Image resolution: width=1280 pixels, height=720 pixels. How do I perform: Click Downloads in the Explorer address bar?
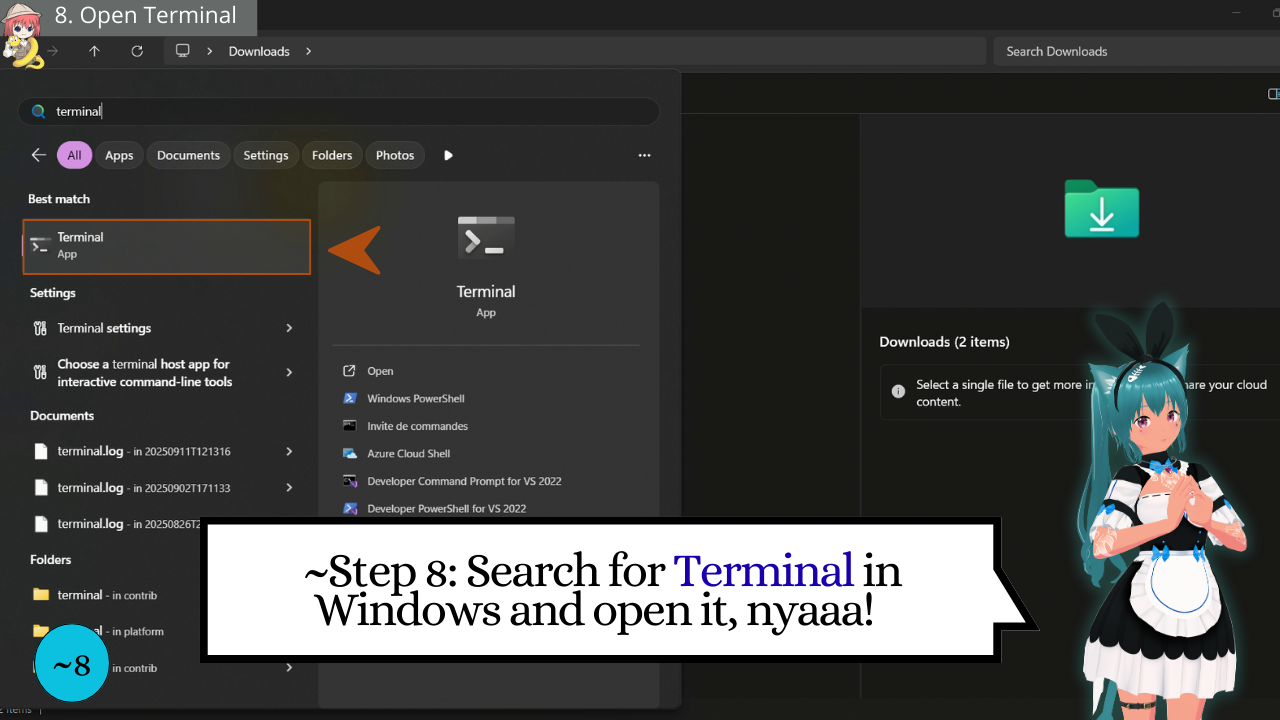click(x=259, y=51)
